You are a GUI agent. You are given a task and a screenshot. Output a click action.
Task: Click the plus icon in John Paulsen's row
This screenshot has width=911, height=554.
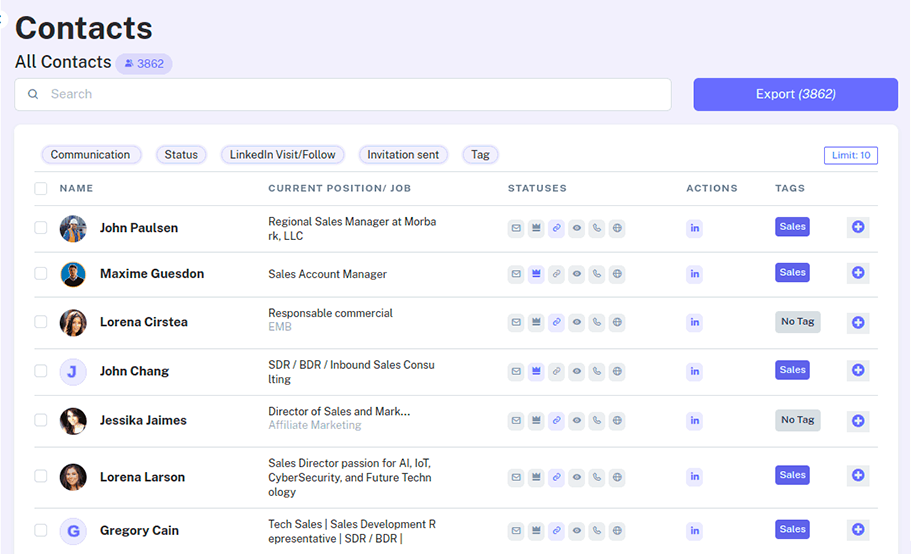858,228
